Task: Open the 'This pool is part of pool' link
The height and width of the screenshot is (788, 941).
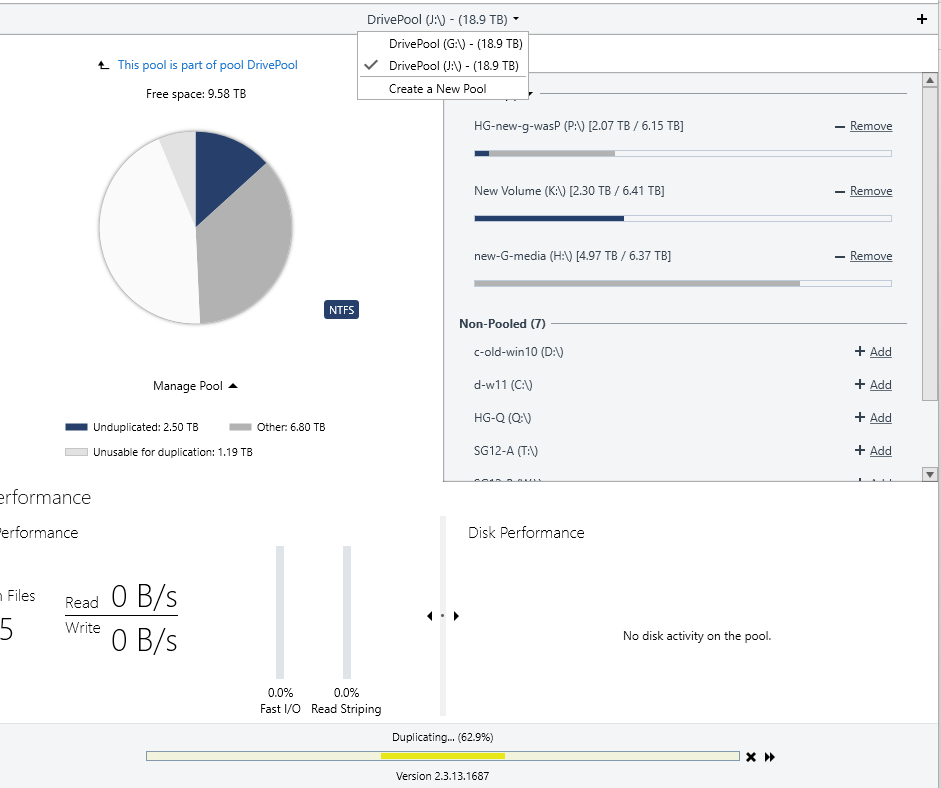Action: click(207, 65)
